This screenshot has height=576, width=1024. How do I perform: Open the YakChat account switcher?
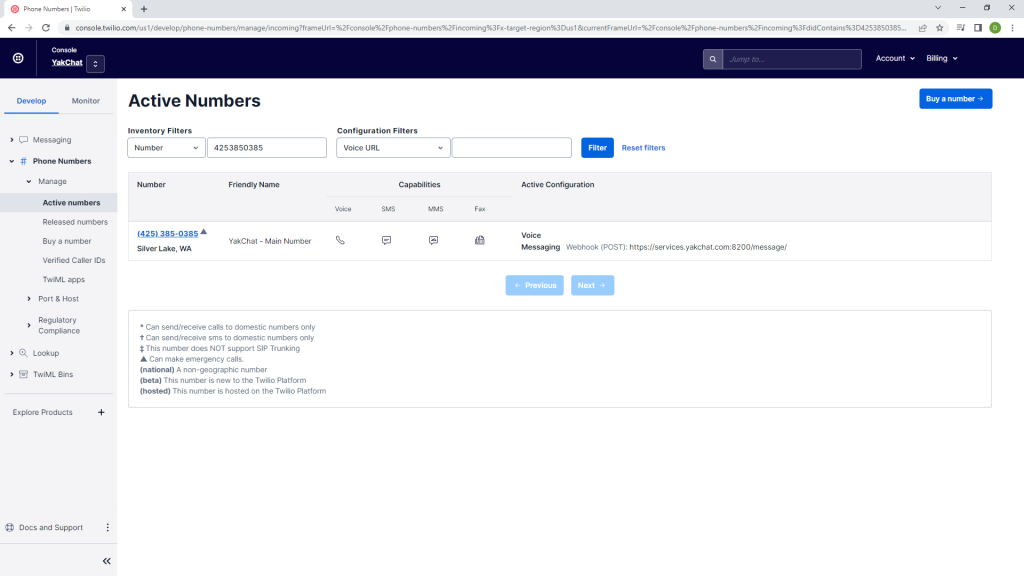(x=95, y=64)
